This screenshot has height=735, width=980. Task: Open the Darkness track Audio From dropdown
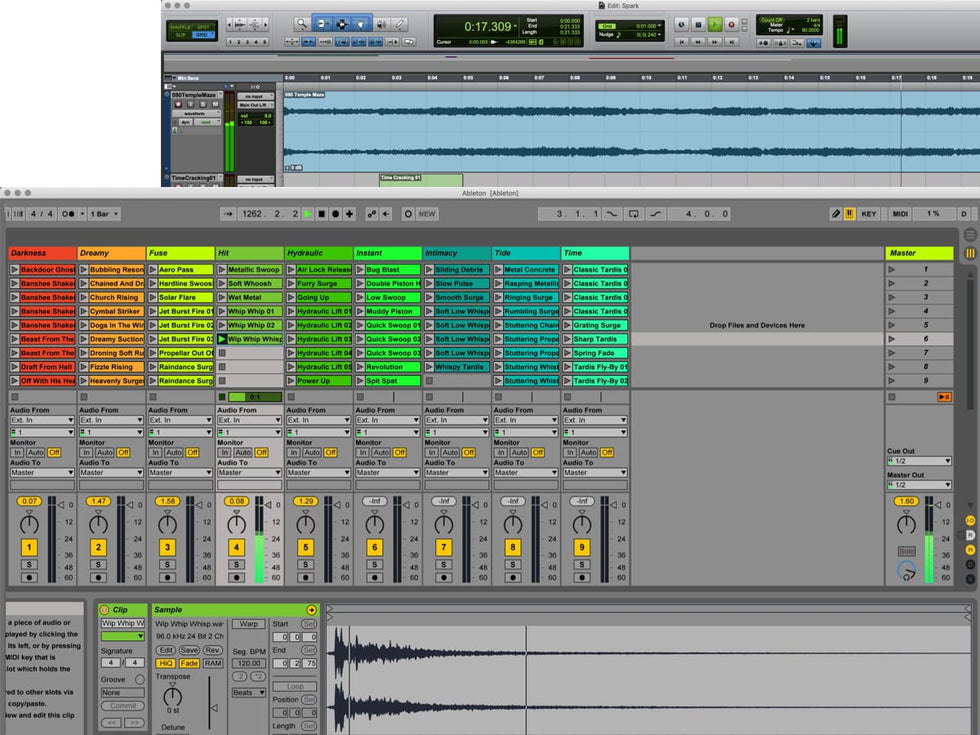[x=42, y=420]
